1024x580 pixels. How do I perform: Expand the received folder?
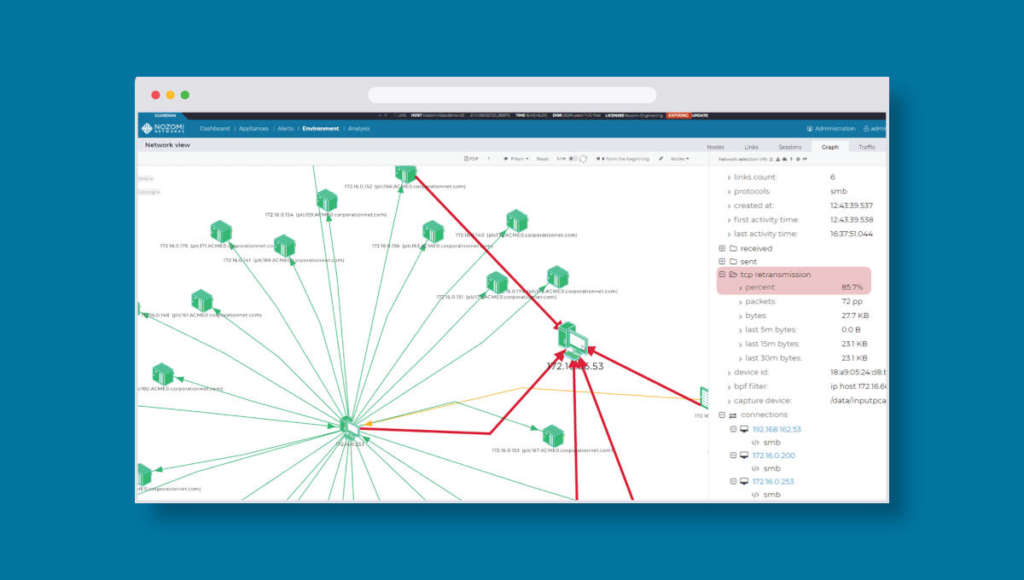(722, 248)
